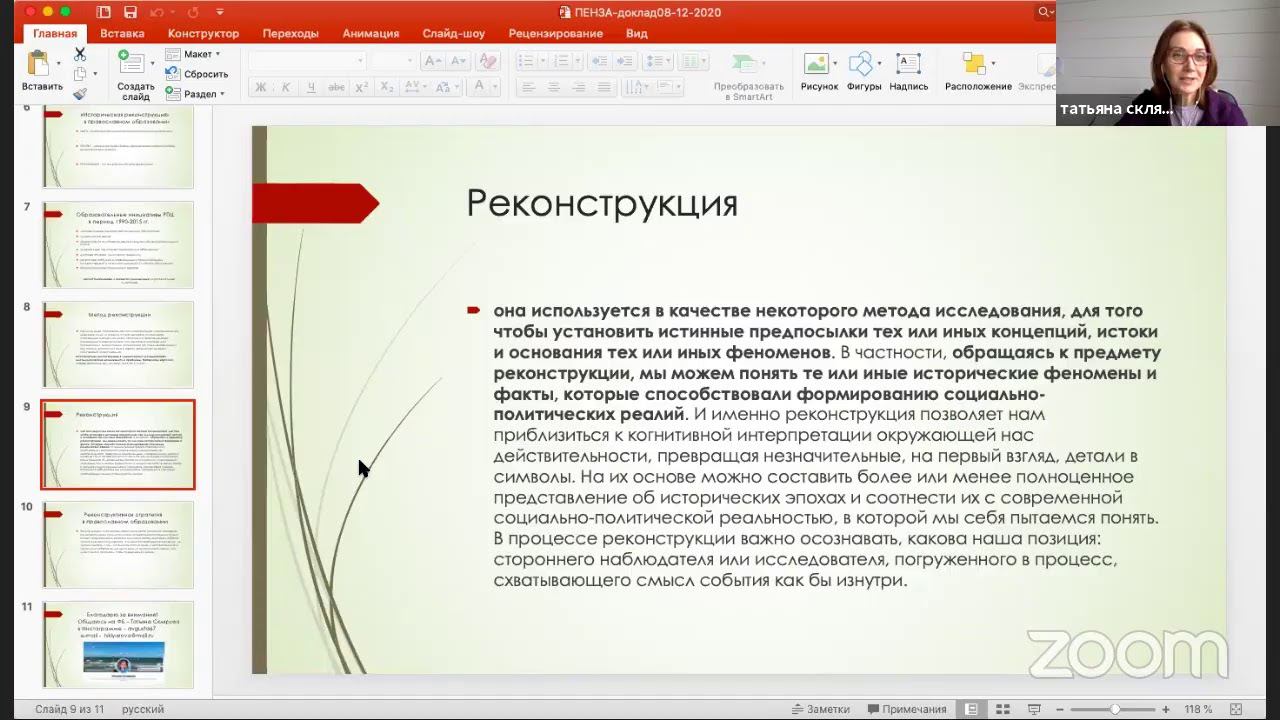Click the русский language indicator

tap(143, 709)
